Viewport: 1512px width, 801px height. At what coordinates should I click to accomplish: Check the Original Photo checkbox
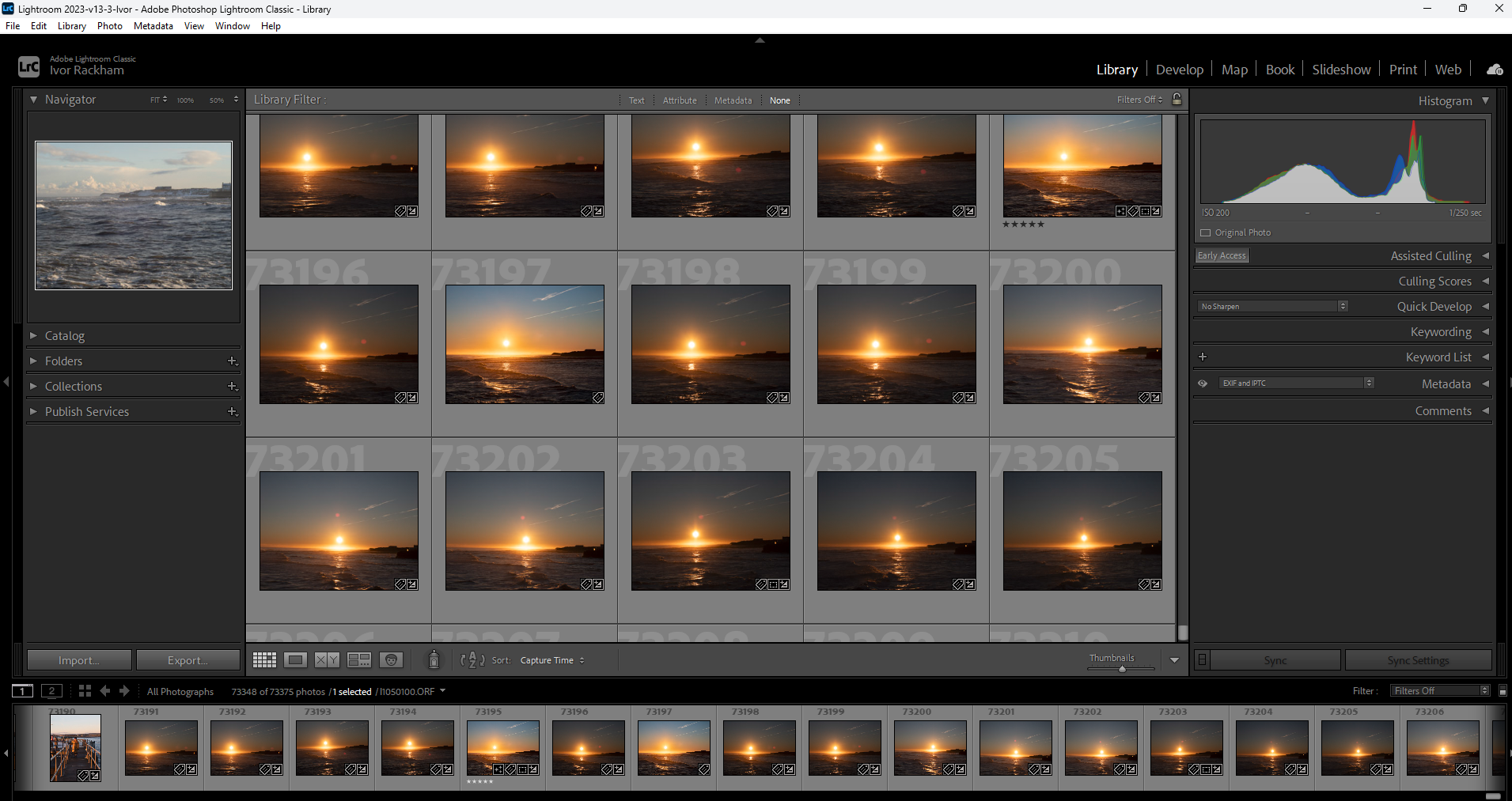(1206, 232)
